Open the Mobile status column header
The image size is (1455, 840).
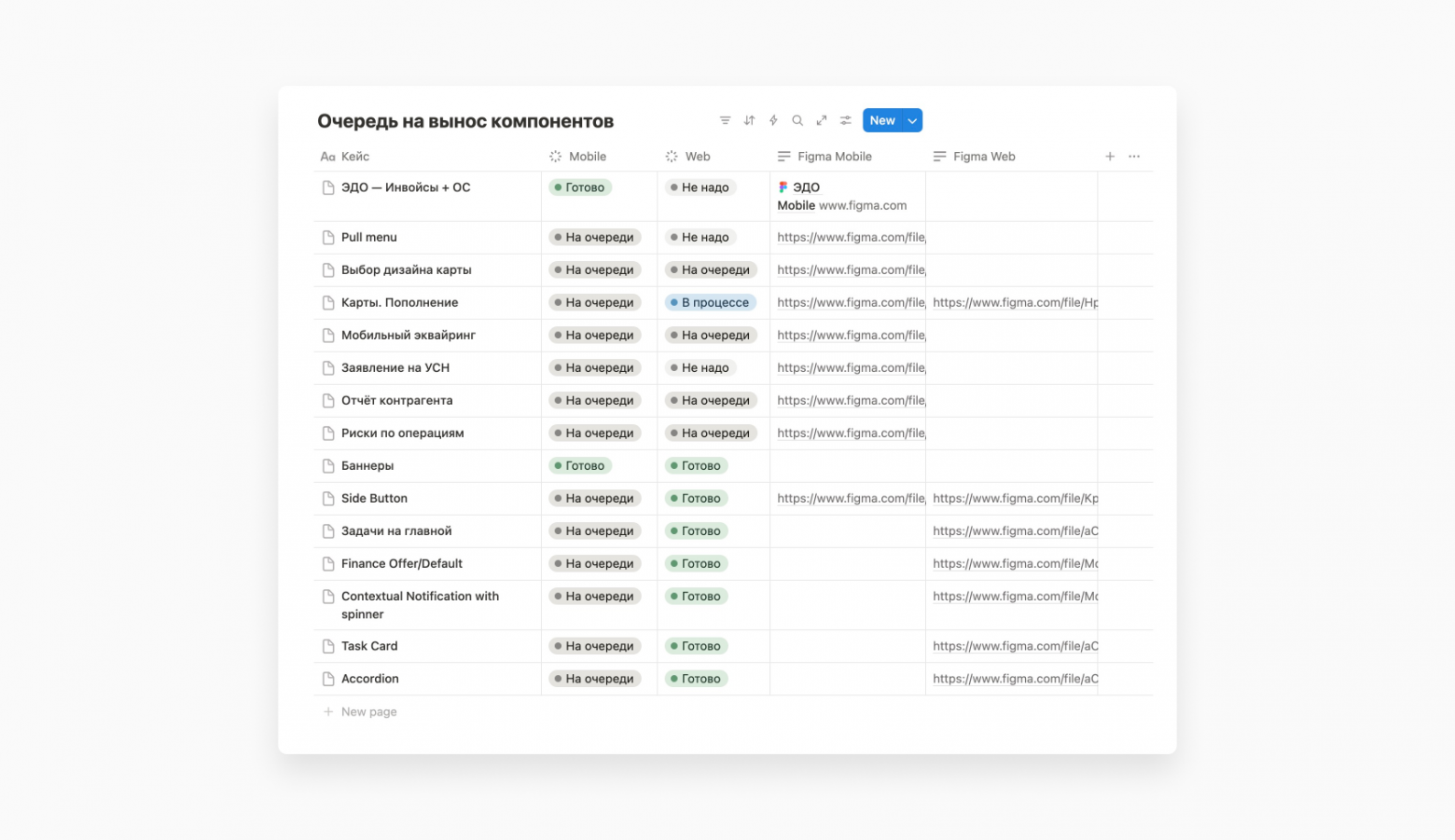(x=587, y=157)
